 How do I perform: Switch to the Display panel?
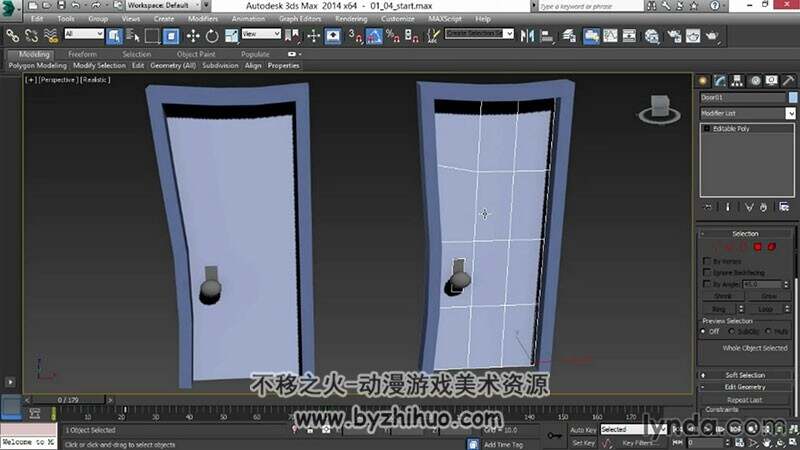(772, 81)
